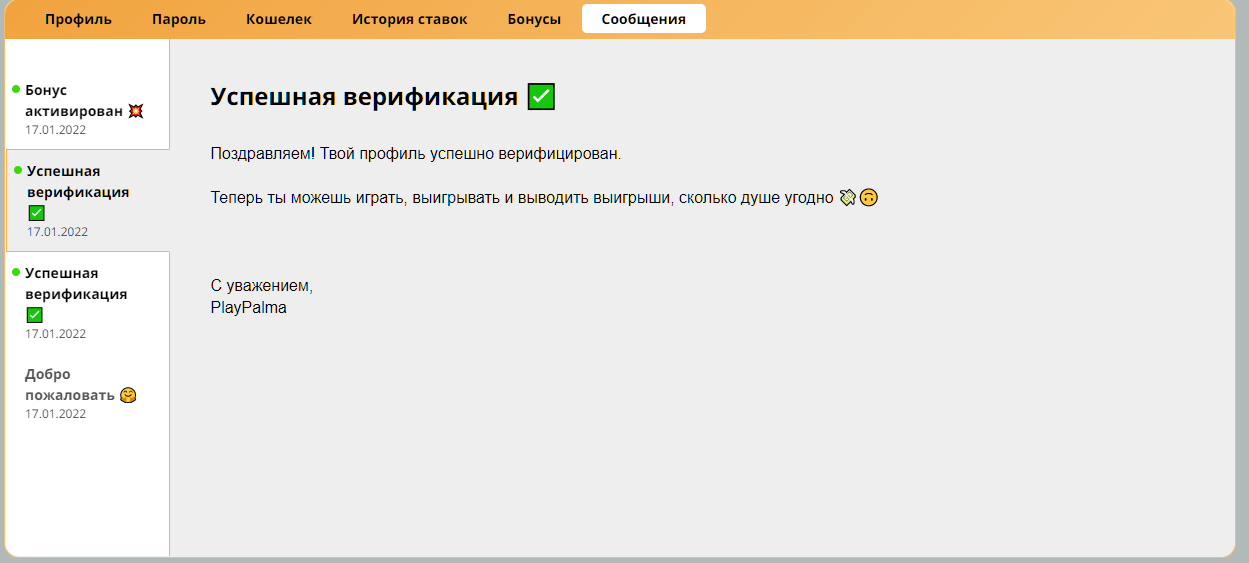This screenshot has width=1249, height=563.
Task: Open the Кошелек tab
Action: pos(279,19)
